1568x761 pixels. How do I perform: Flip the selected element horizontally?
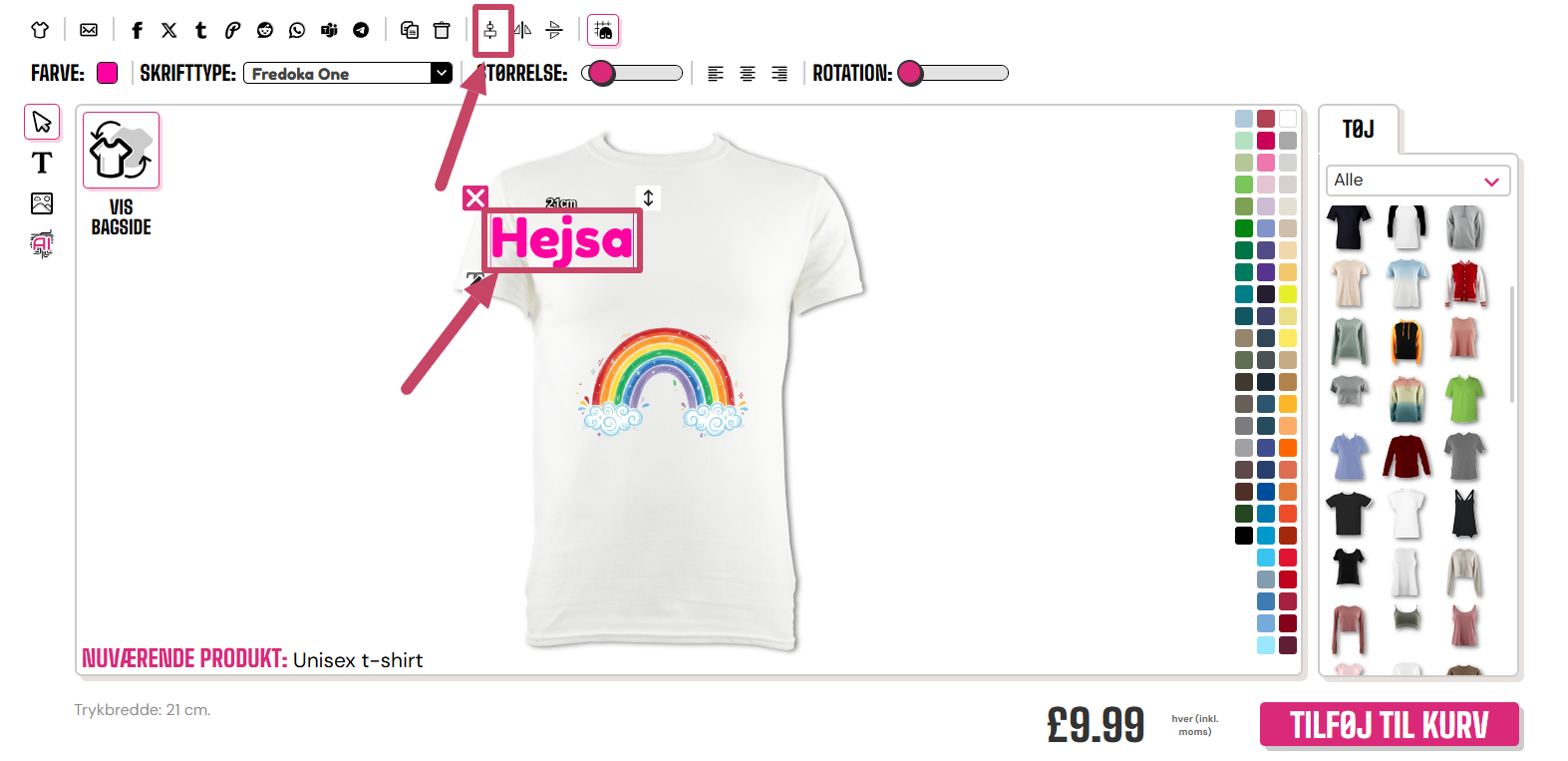[523, 30]
